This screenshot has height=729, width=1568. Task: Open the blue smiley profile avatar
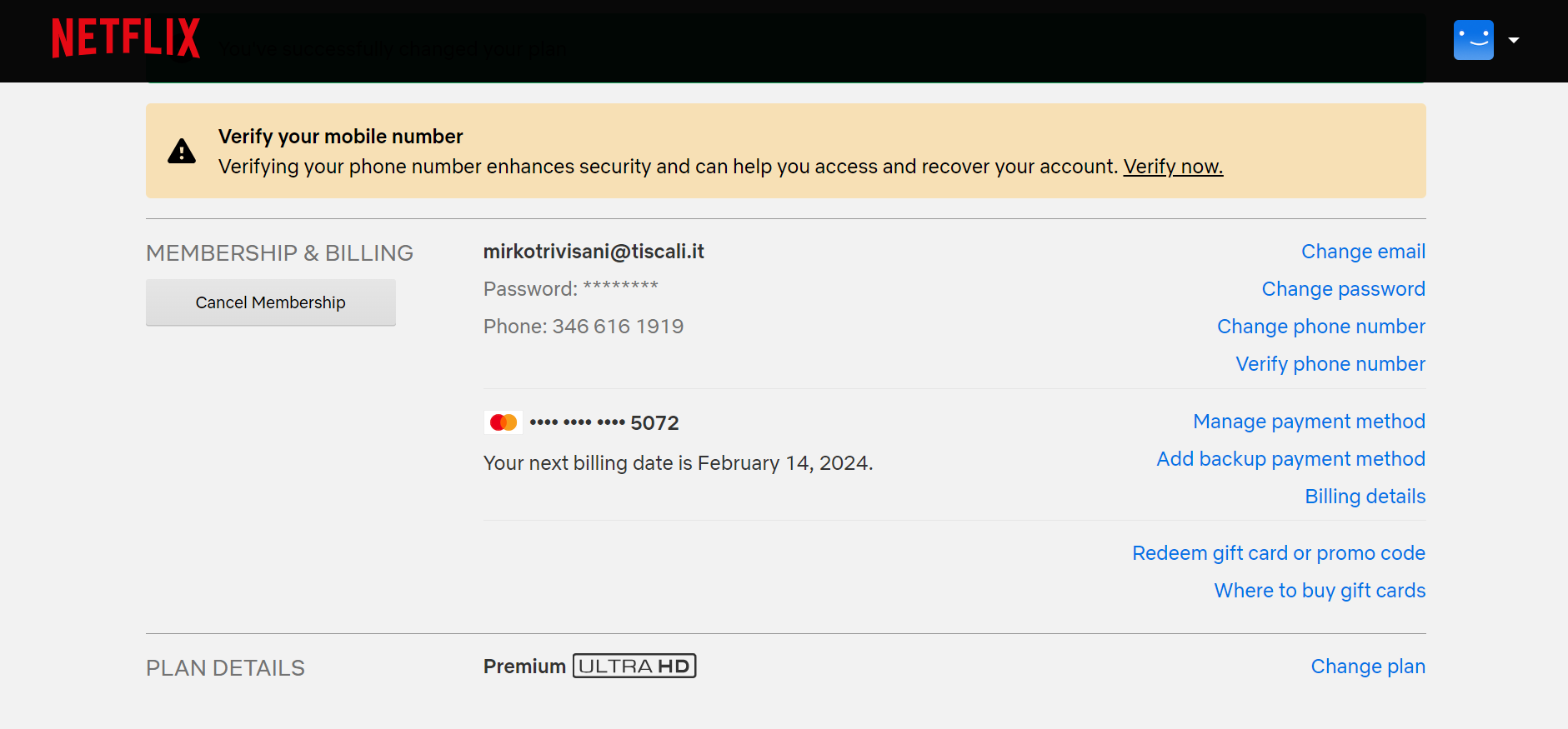click(x=1473, y=40)
